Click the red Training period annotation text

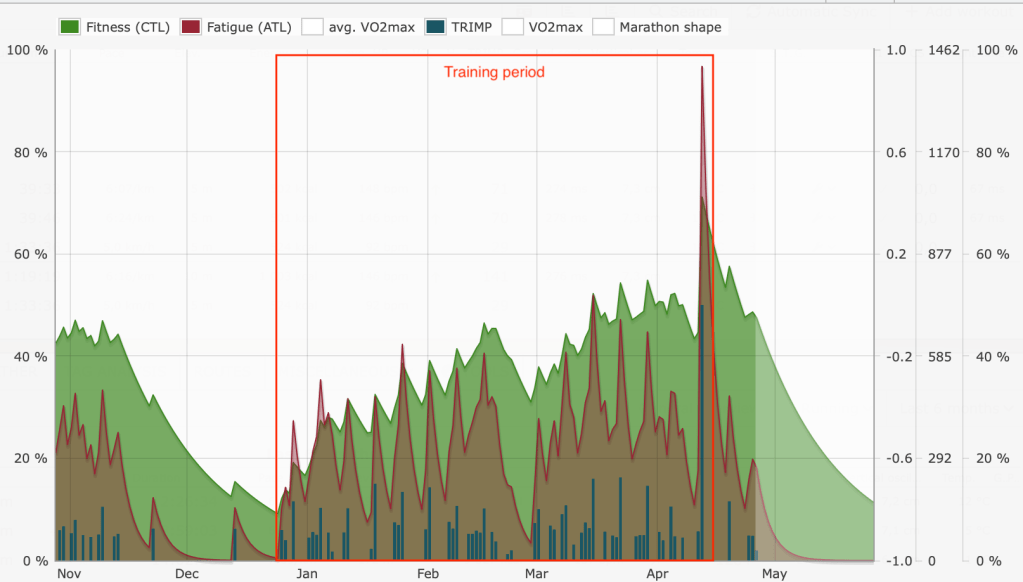494,72
